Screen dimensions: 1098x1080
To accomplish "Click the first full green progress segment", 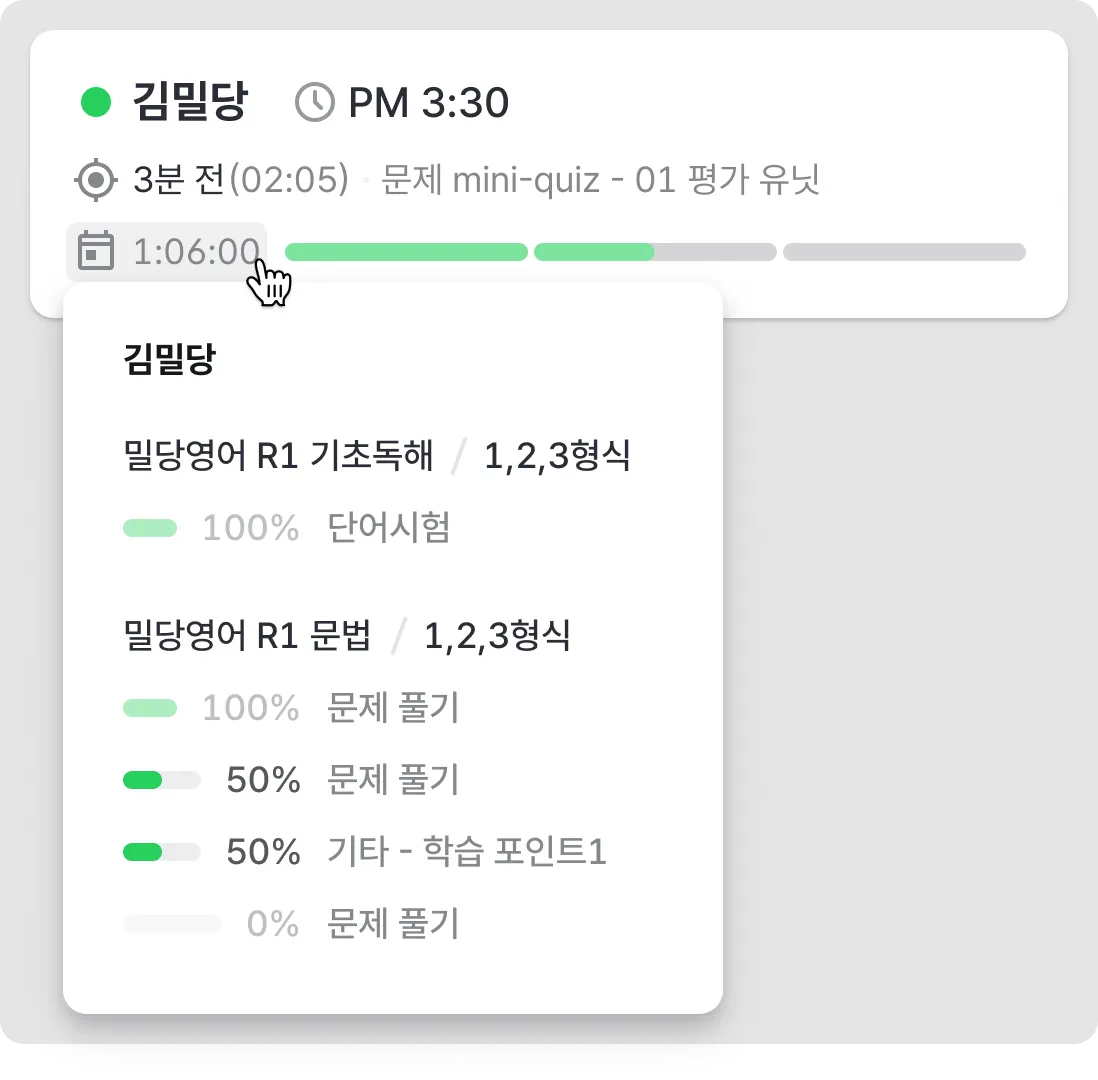I will coord(406,252).
